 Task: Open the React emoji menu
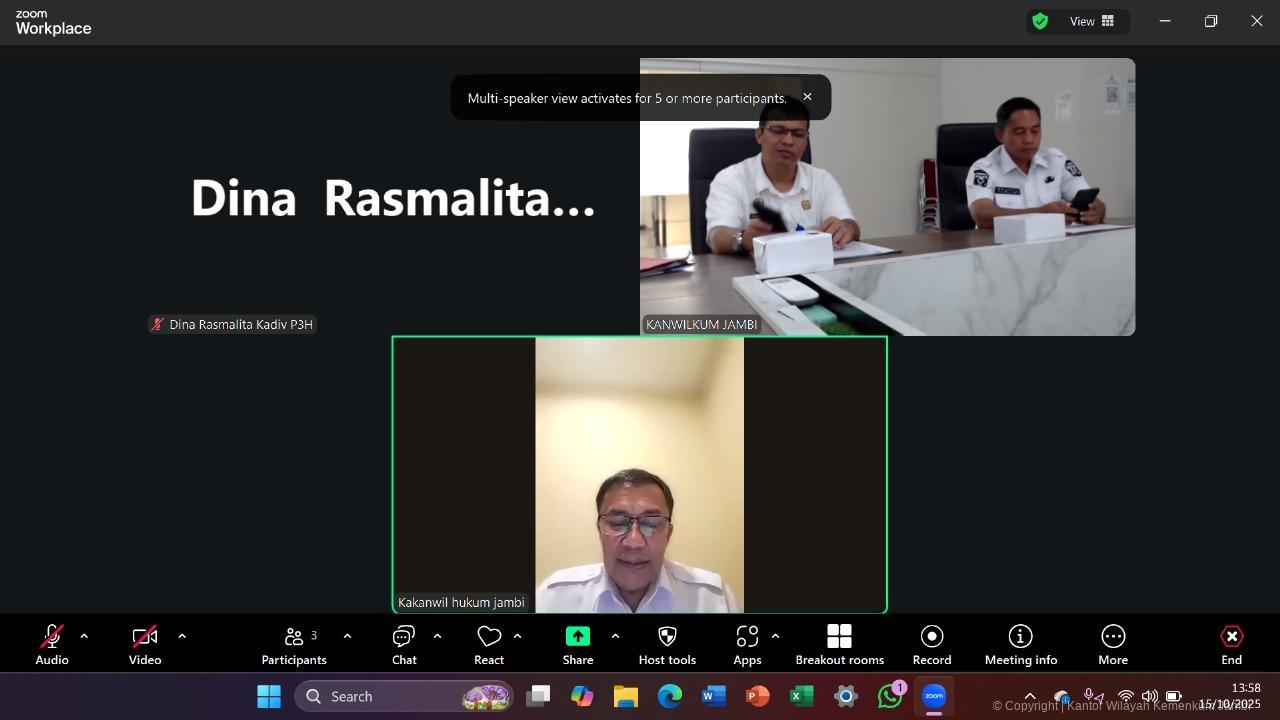click(x=489, y=645)
